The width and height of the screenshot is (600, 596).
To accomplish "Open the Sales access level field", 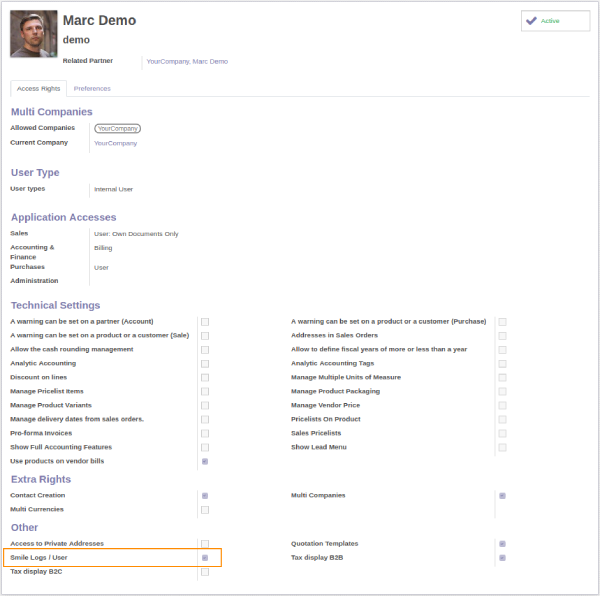I will click(x=136, y=234).
